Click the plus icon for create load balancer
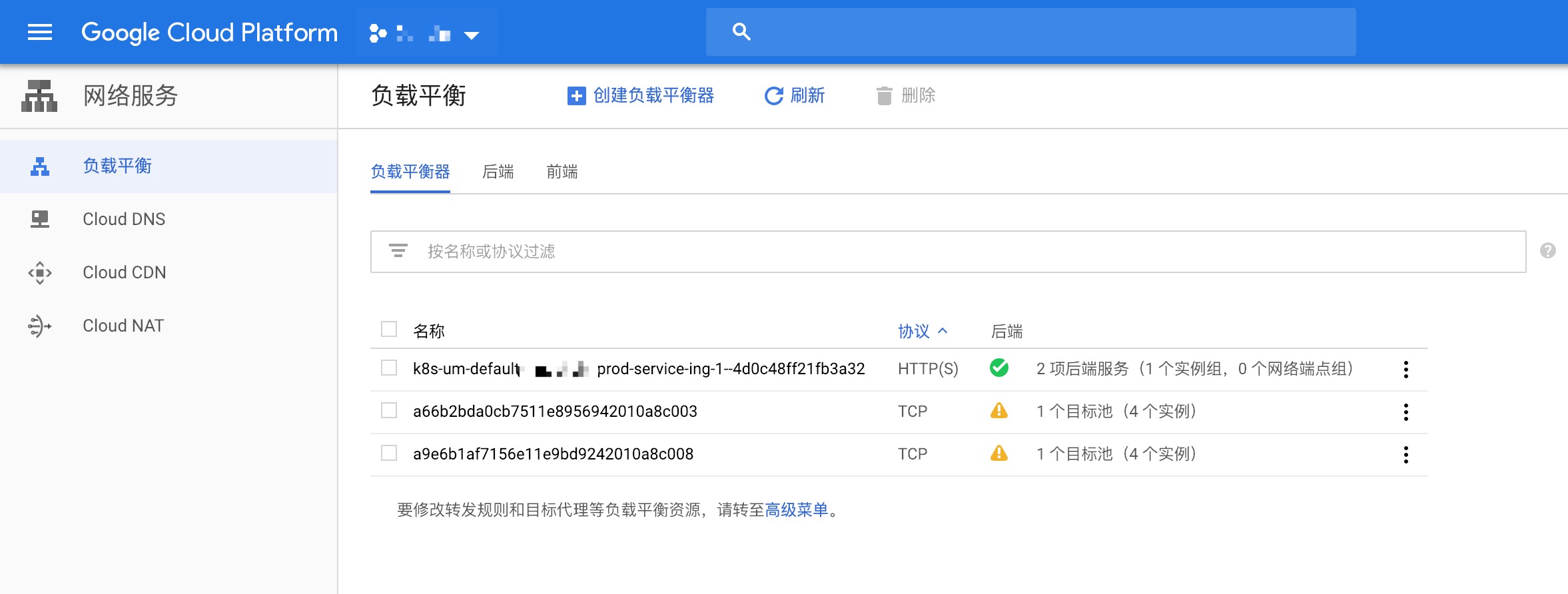 pos(576,96)
